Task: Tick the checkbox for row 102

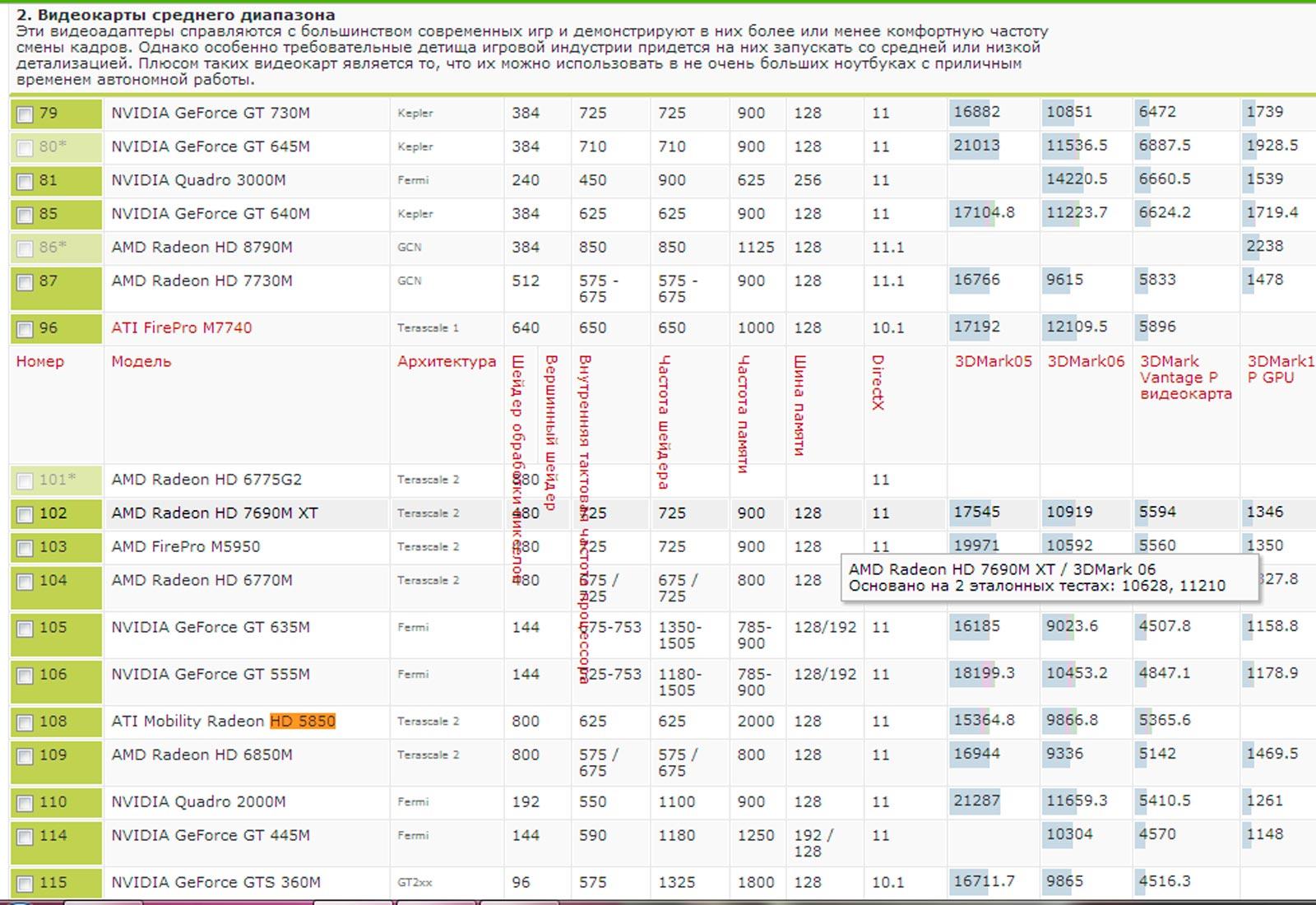Action: [25, 515]
